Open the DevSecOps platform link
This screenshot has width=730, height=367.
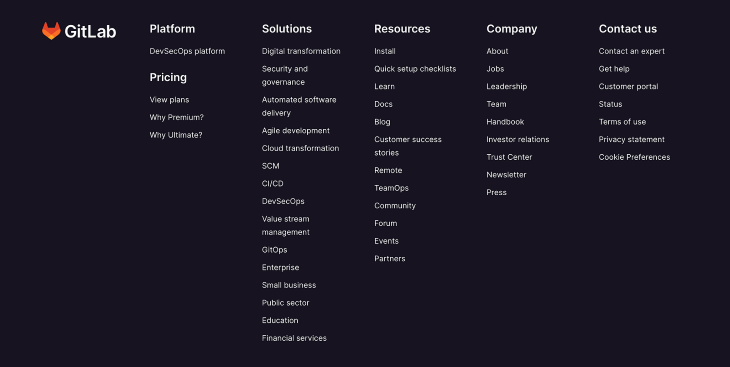(187, 51)
